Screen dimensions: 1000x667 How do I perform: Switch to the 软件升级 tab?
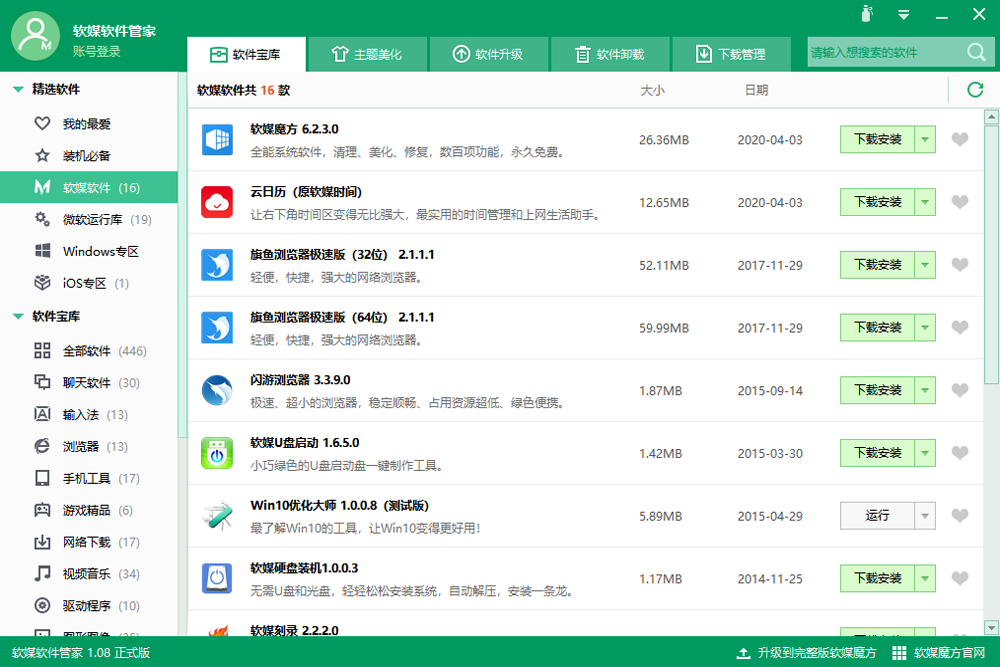pos(489,54)
